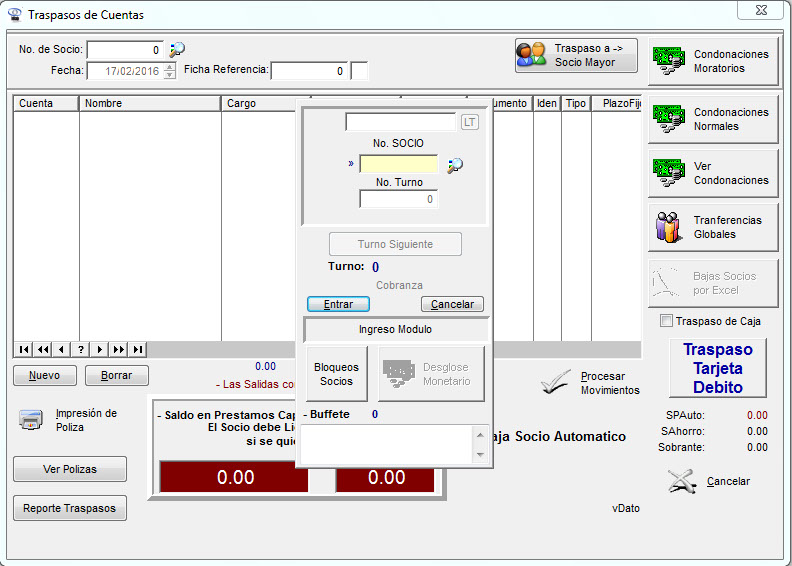Click the magnifier next to No. de Socio
Image resolution: width=792 pixels, height=566 pixels.
(178, 49)
